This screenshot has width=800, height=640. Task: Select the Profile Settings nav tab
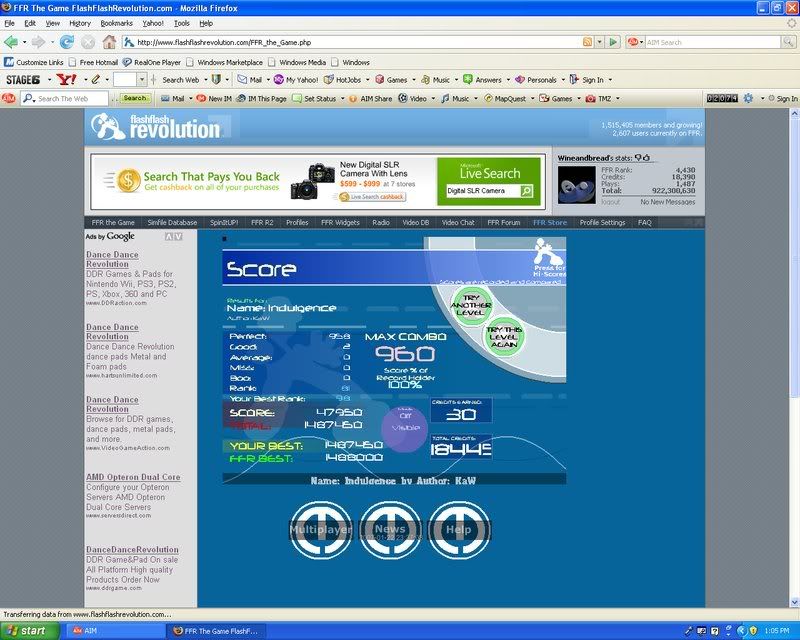coord(602,222)
